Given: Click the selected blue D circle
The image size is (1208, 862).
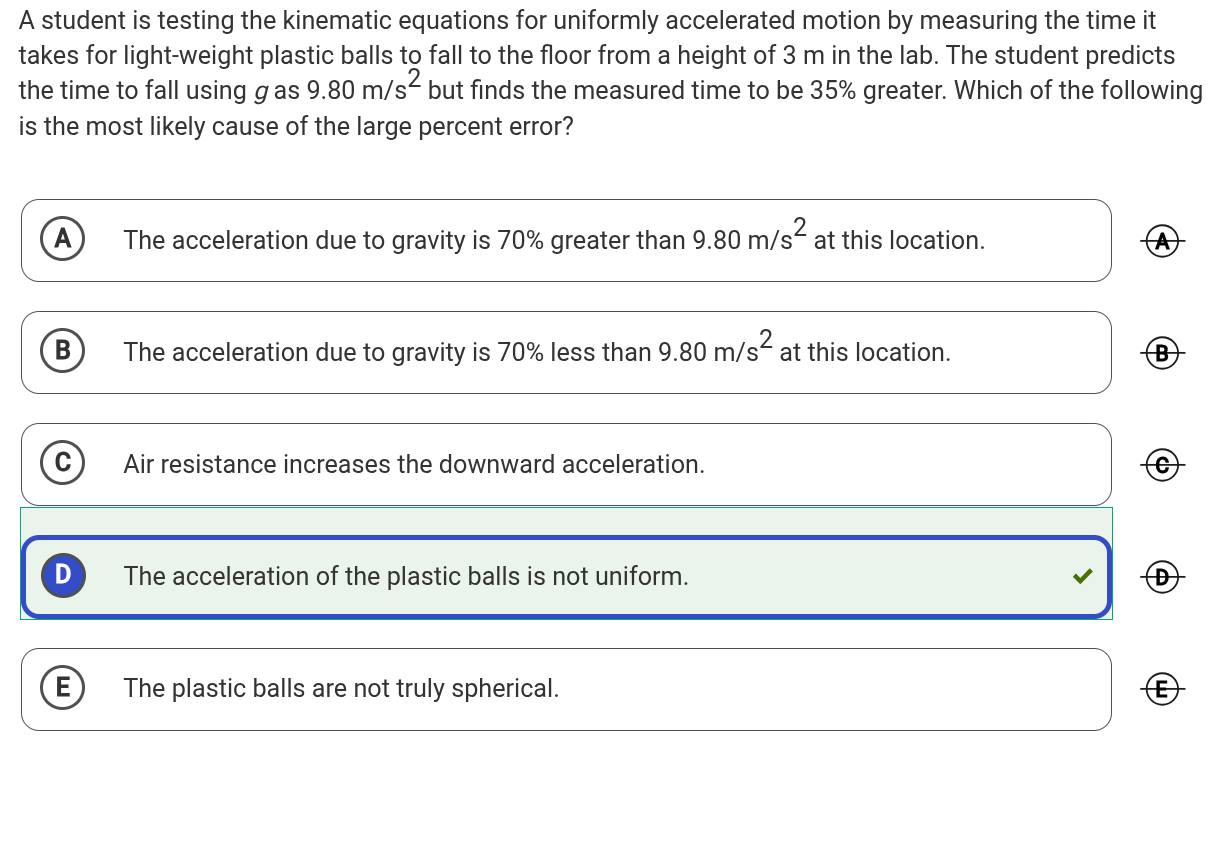Looking at the screenshot, I should coord(63,575).
